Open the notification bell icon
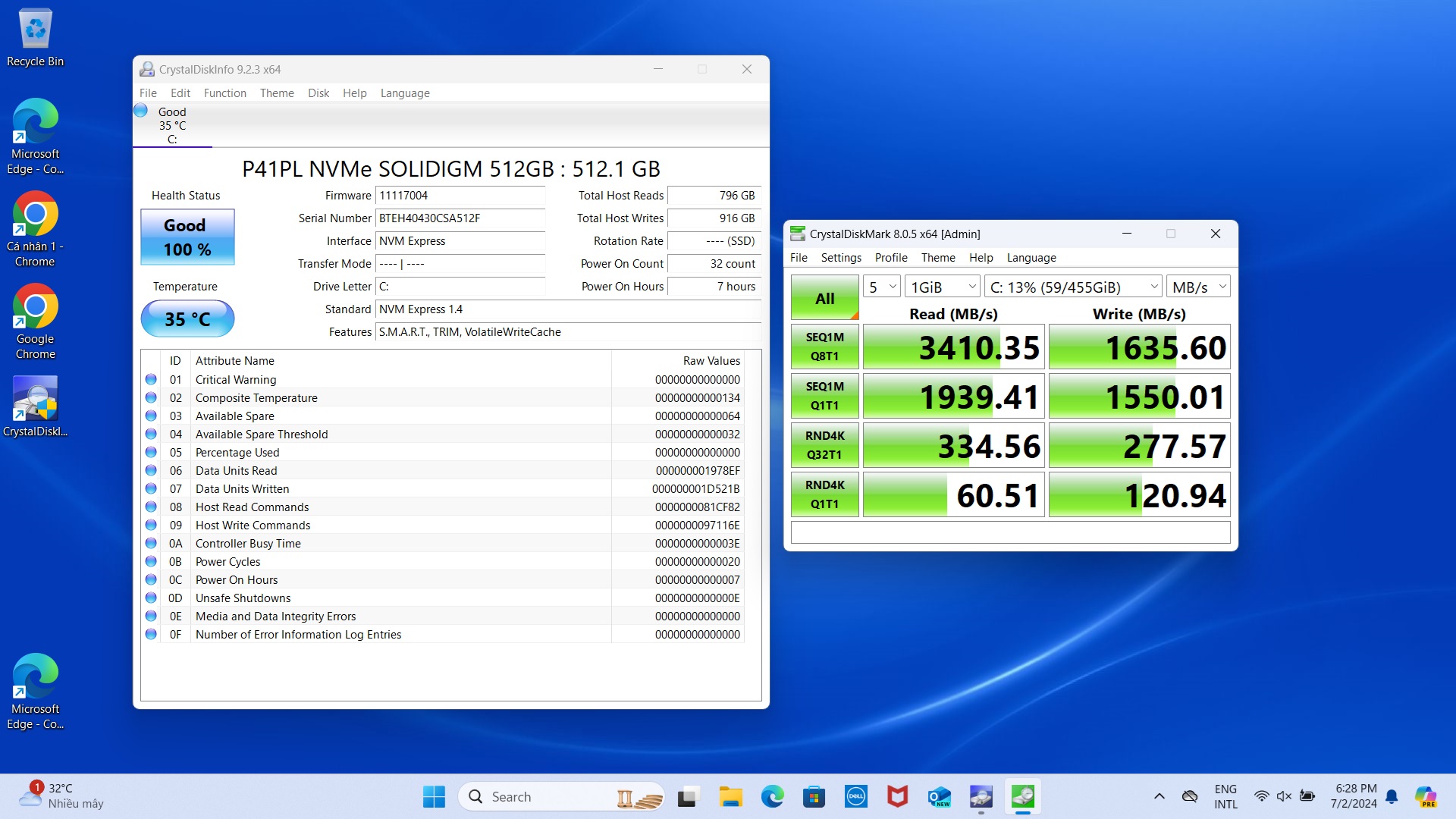Screen dimensions: 1456x819 click(1392, 796)
